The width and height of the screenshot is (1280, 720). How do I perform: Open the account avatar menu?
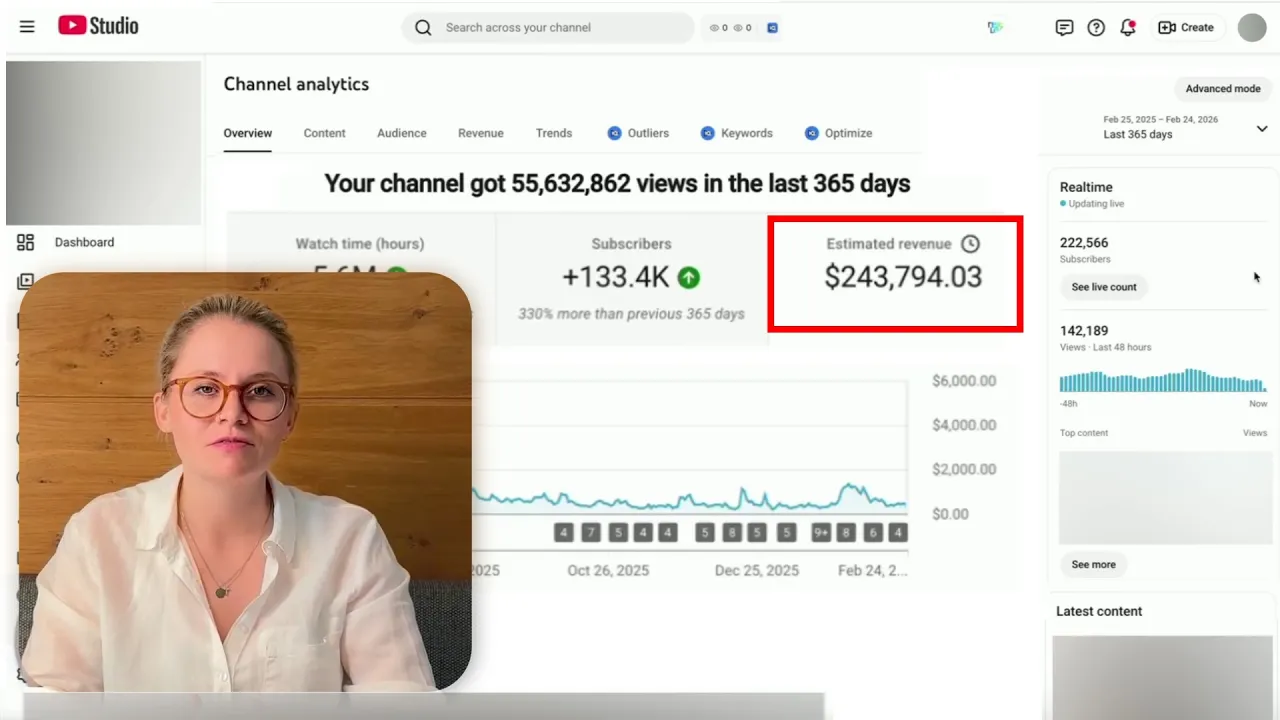[1252, 28]
